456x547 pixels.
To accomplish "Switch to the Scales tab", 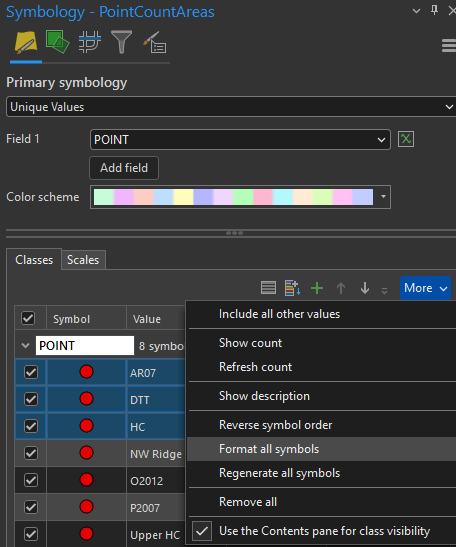I will point(83,260).
